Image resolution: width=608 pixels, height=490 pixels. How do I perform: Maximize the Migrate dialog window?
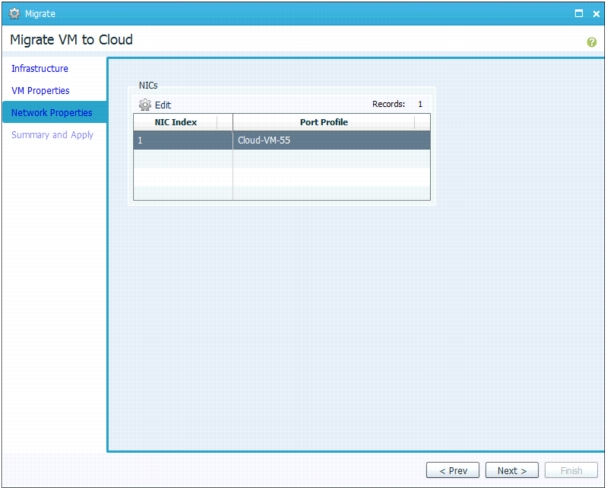click(x=579, y=14)
